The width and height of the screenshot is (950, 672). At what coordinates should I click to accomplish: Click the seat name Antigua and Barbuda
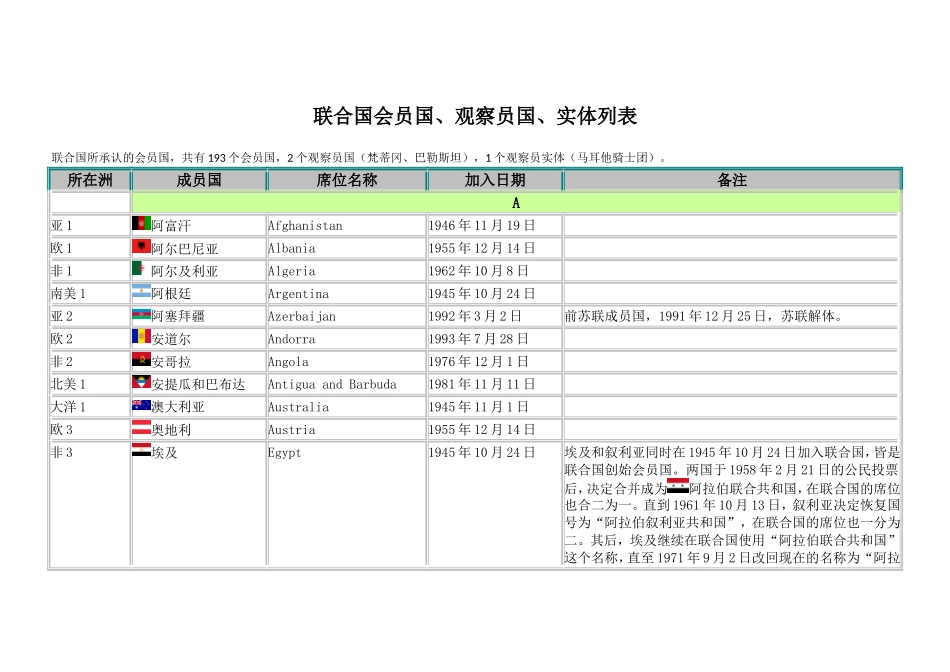(332, 384)
